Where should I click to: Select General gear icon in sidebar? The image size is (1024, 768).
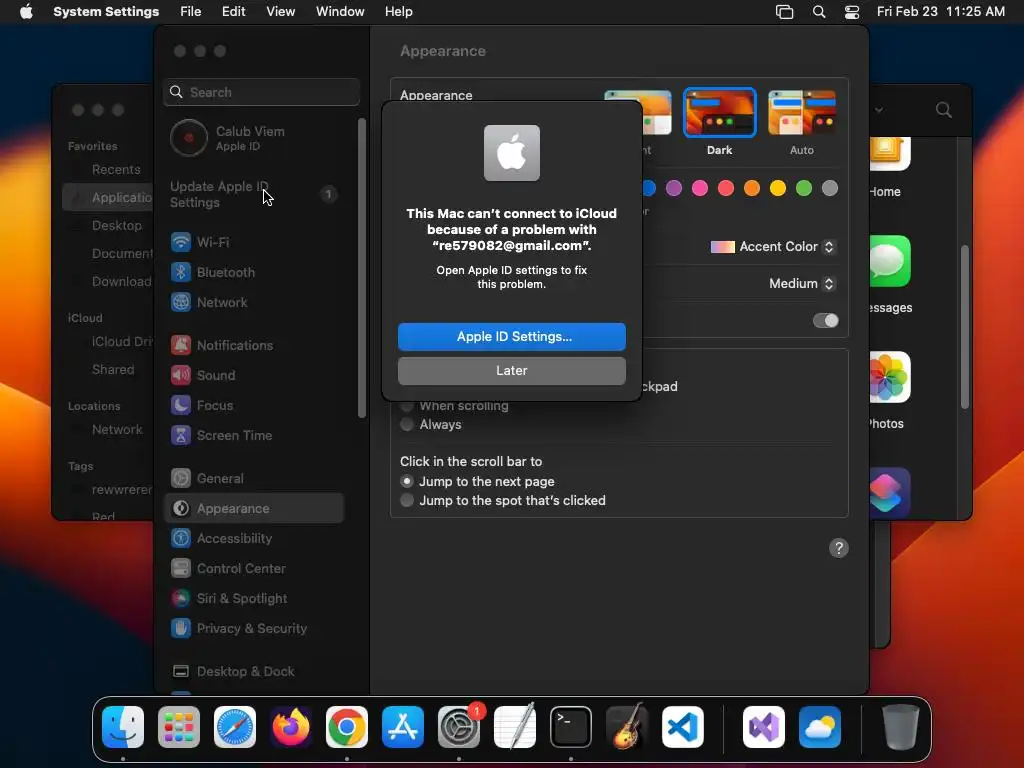(x=181, y=479)
